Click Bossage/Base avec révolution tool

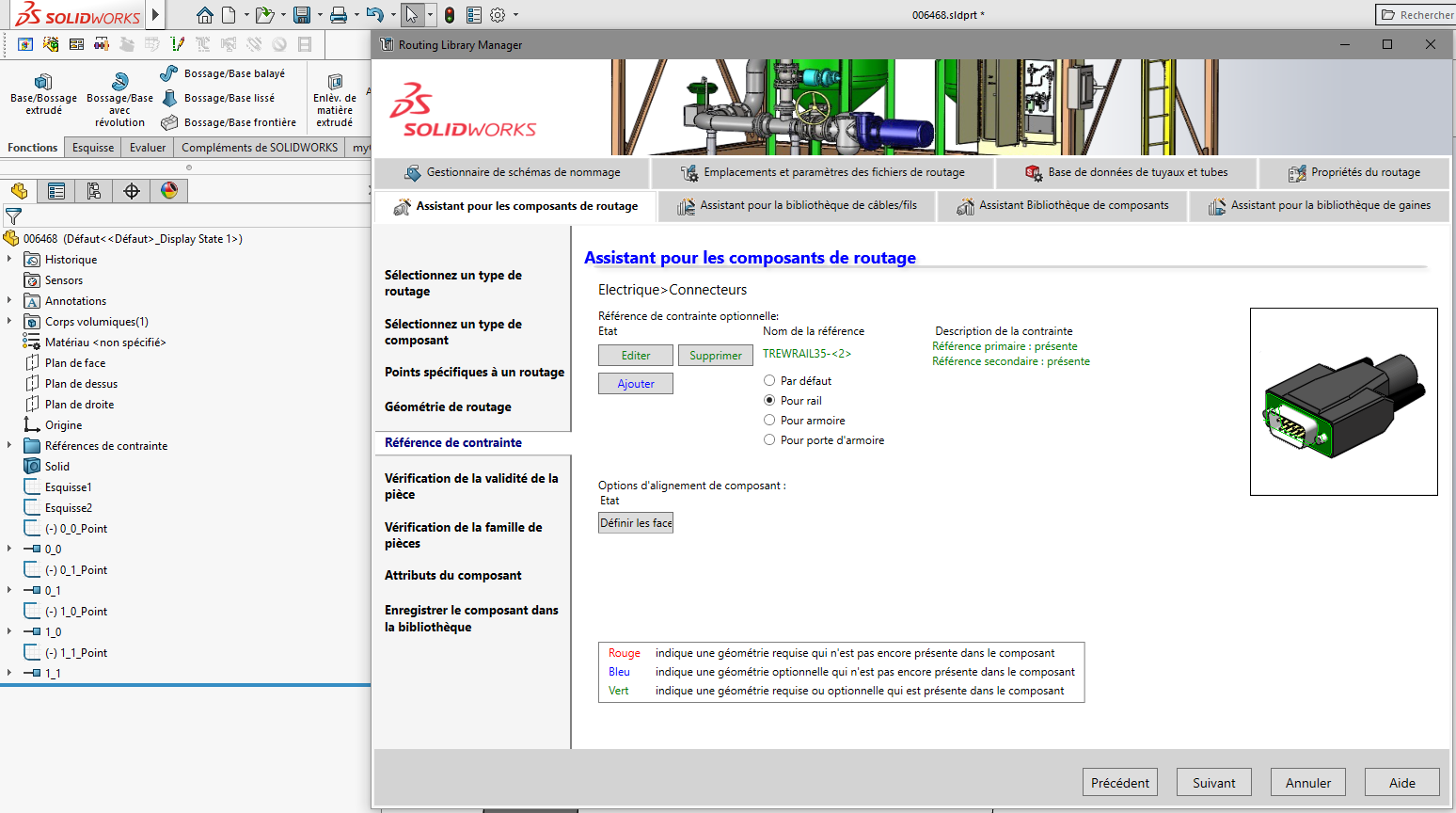click(x=119, y=99)
